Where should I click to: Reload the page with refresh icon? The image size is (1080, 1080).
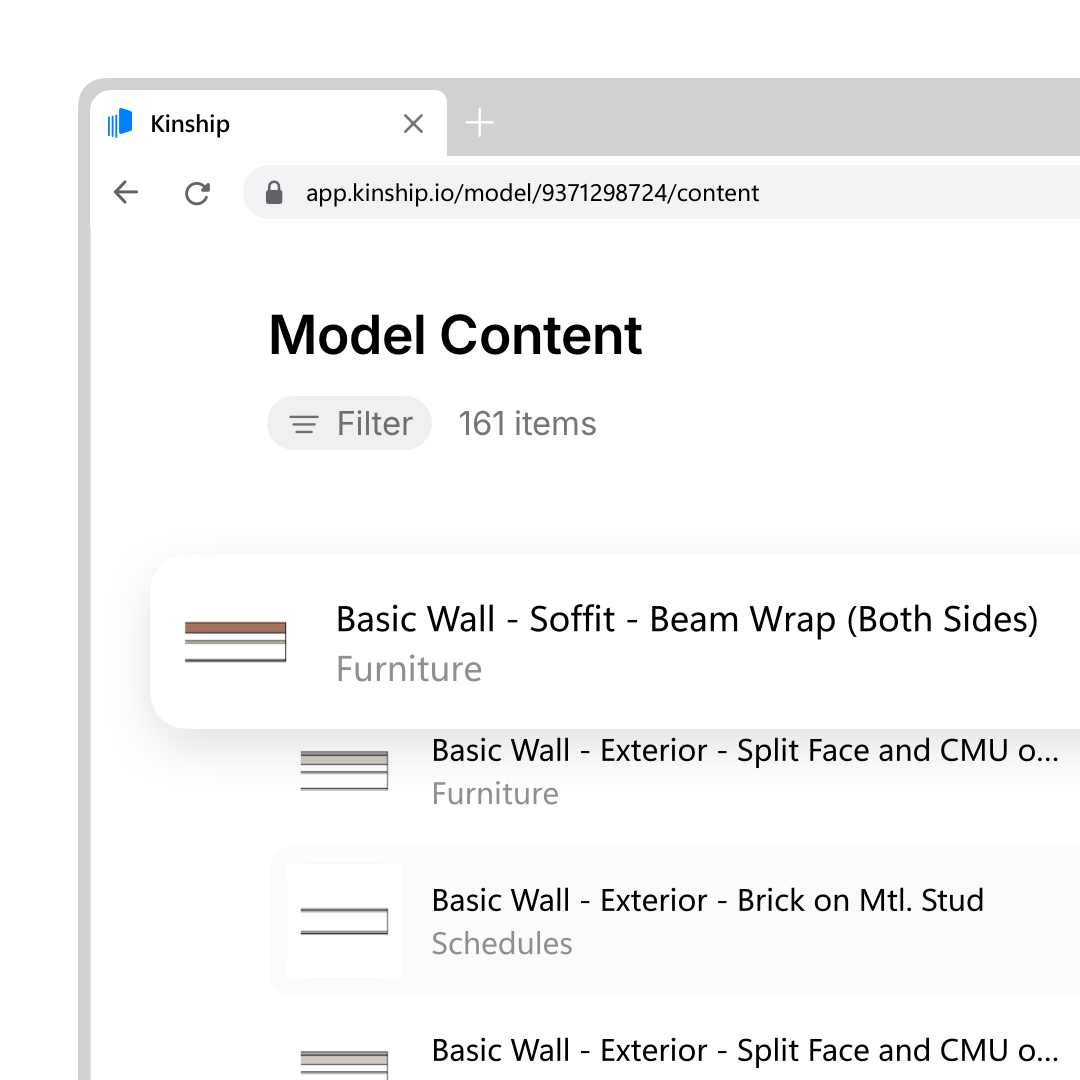[197, 193]
